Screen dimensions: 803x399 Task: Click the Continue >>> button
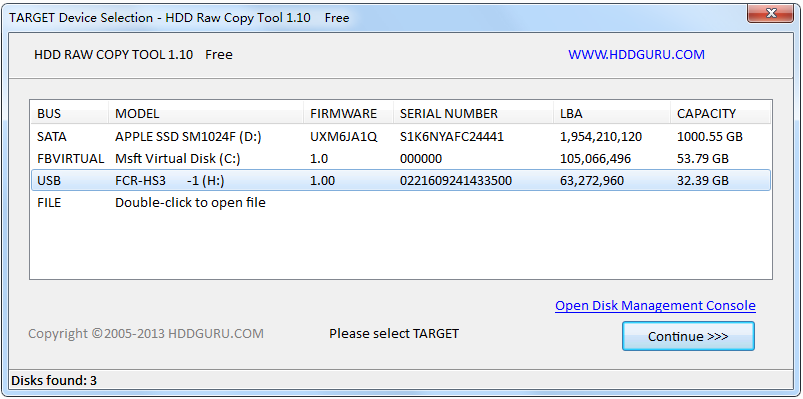(x=688, y=337)
